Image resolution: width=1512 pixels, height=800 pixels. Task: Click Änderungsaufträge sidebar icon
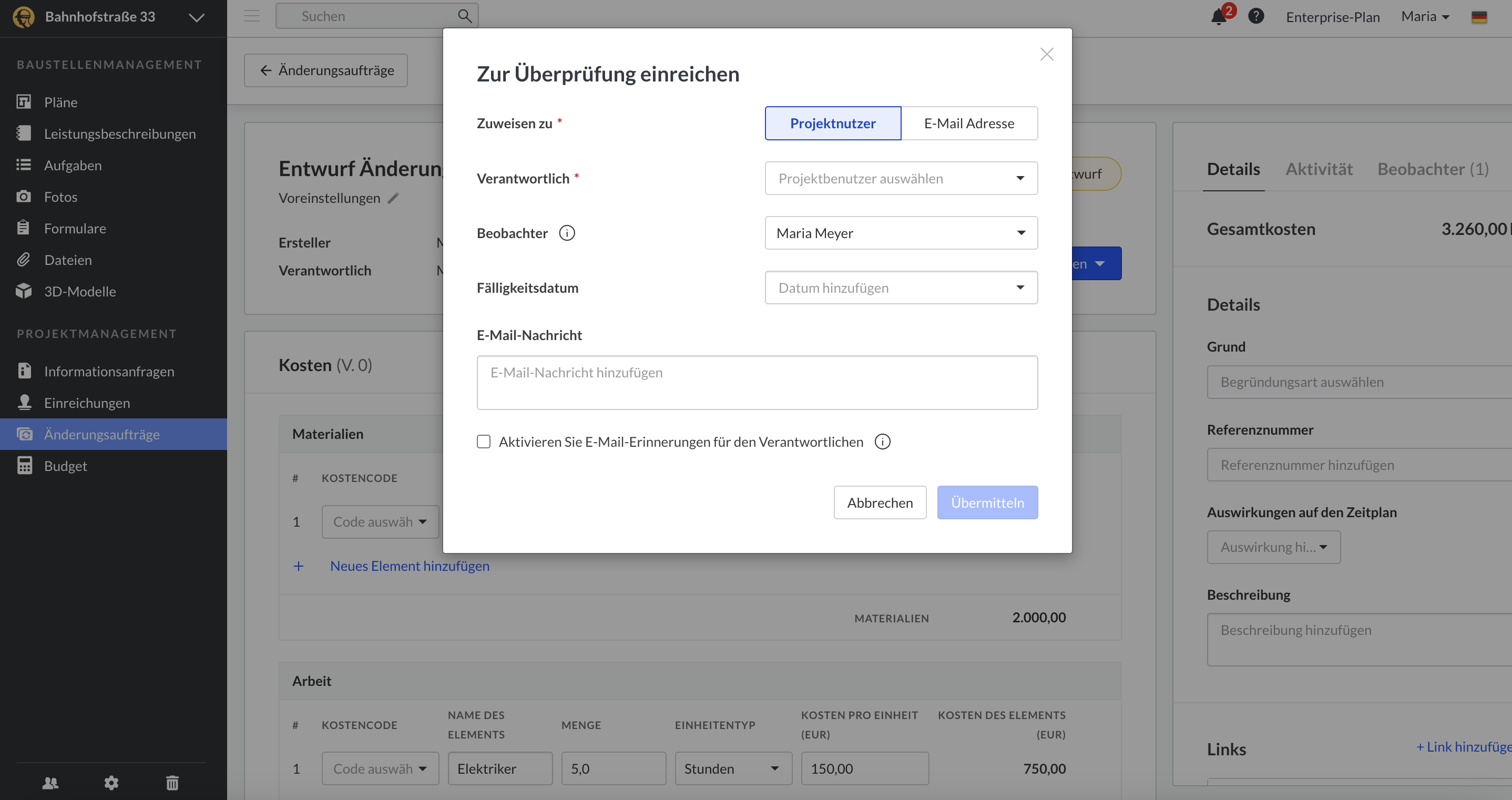tap(24, 434)
